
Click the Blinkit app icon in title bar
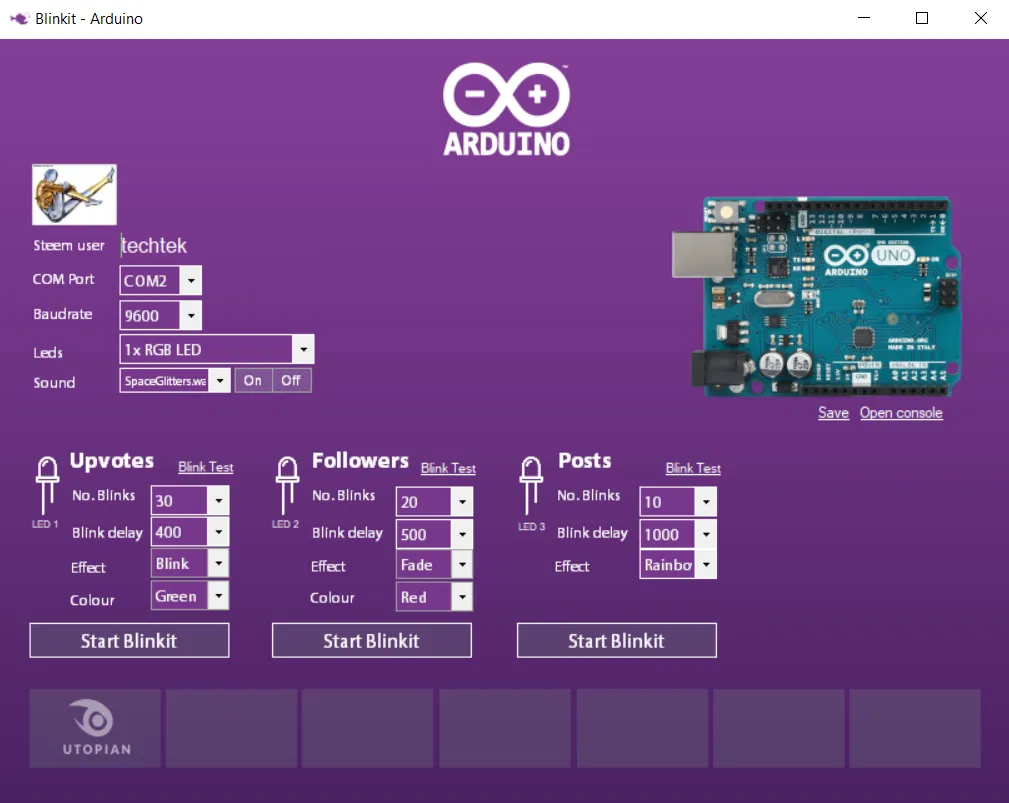(x=19, y=19)
